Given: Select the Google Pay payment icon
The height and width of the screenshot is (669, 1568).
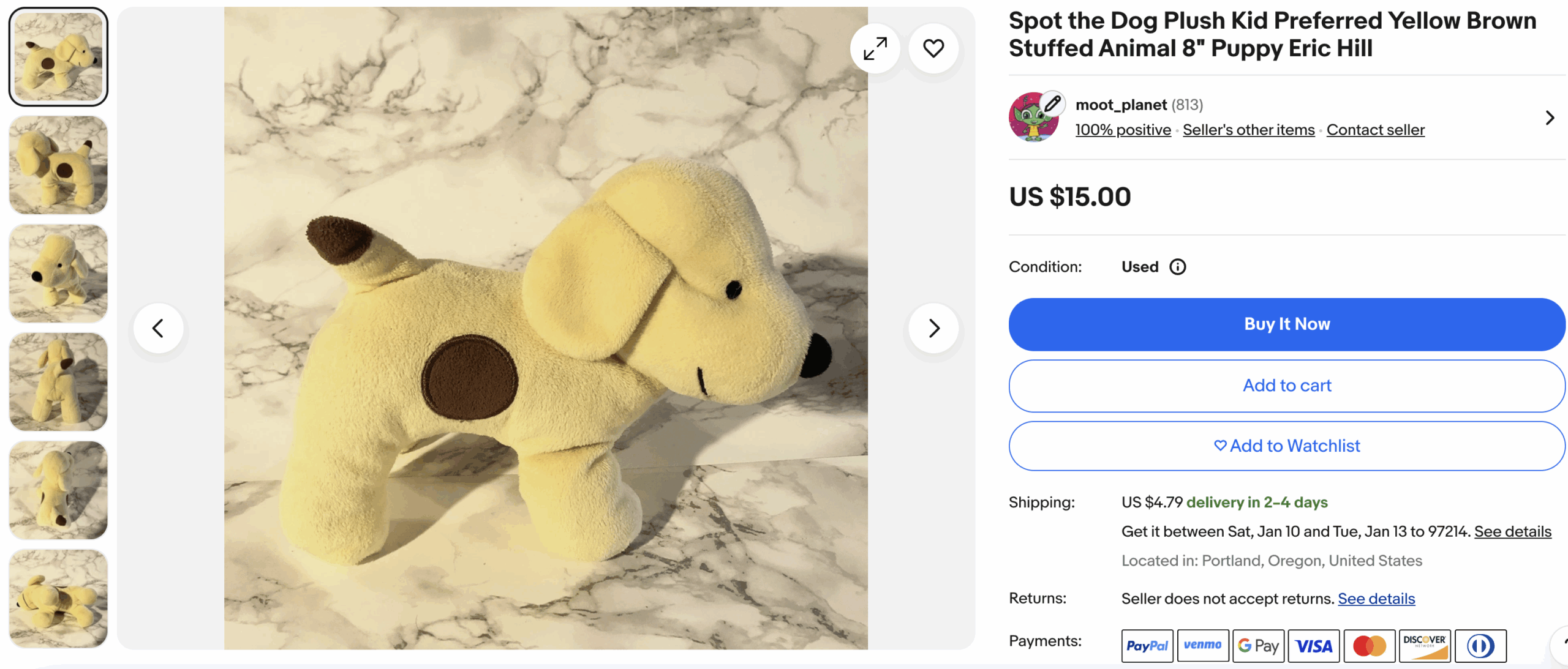Looking at the screenshot, I should (1258, 646).
